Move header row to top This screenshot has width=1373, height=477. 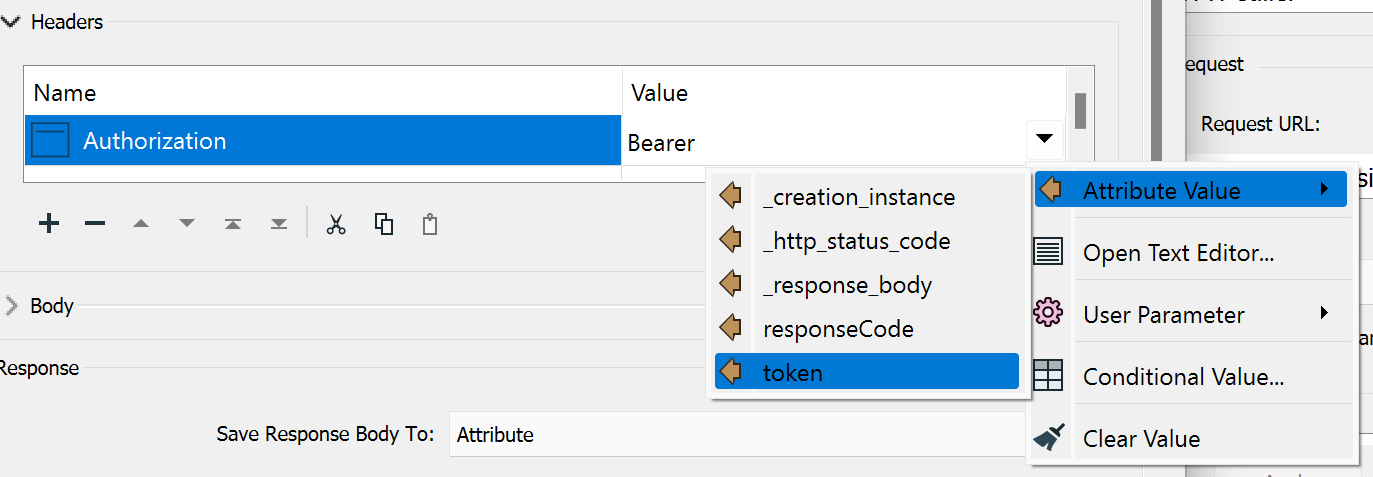233,224
